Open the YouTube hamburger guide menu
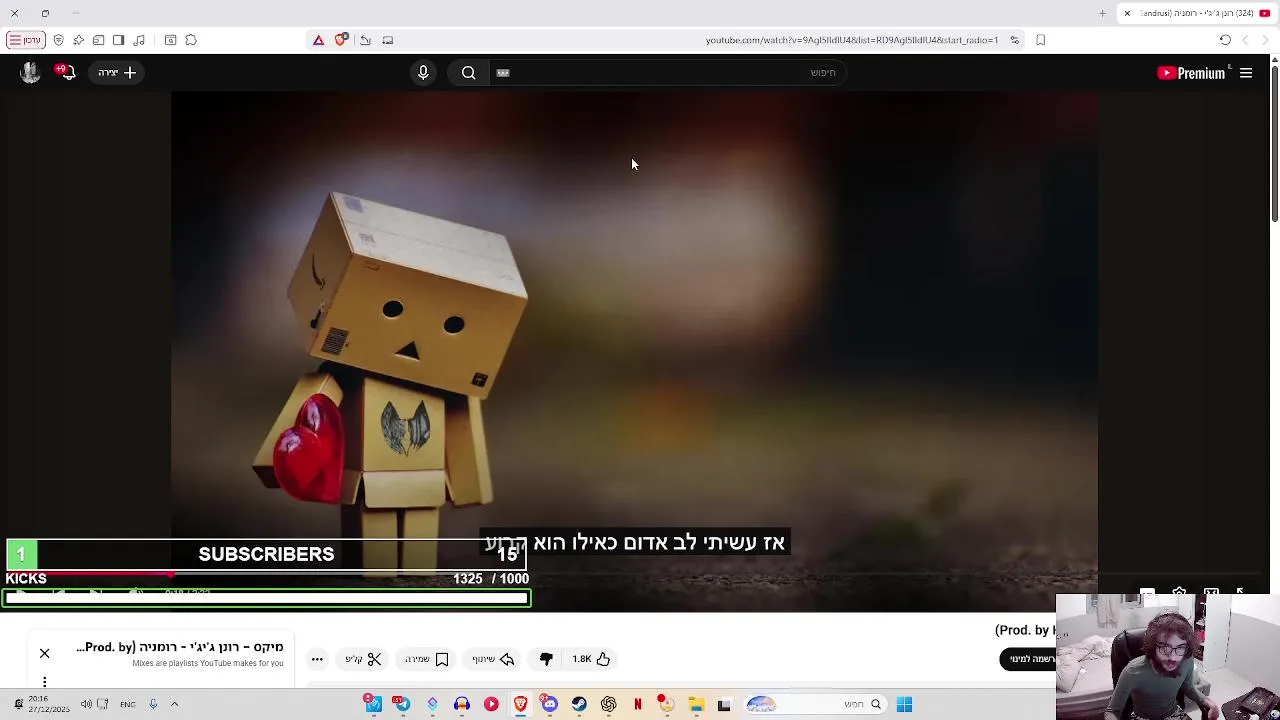This screenshot has width=1280, height=720. point(1246,73)
